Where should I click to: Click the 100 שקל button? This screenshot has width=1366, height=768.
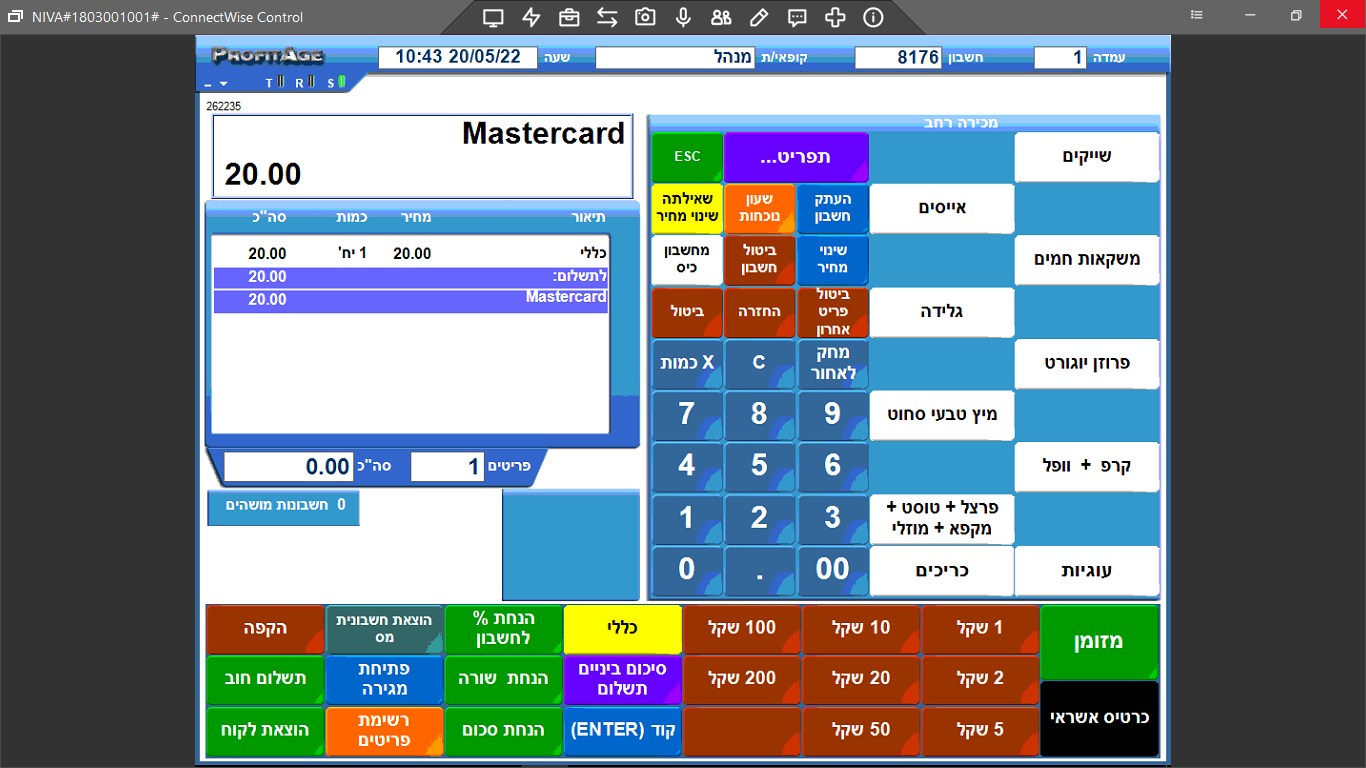(x=742, y=629)
